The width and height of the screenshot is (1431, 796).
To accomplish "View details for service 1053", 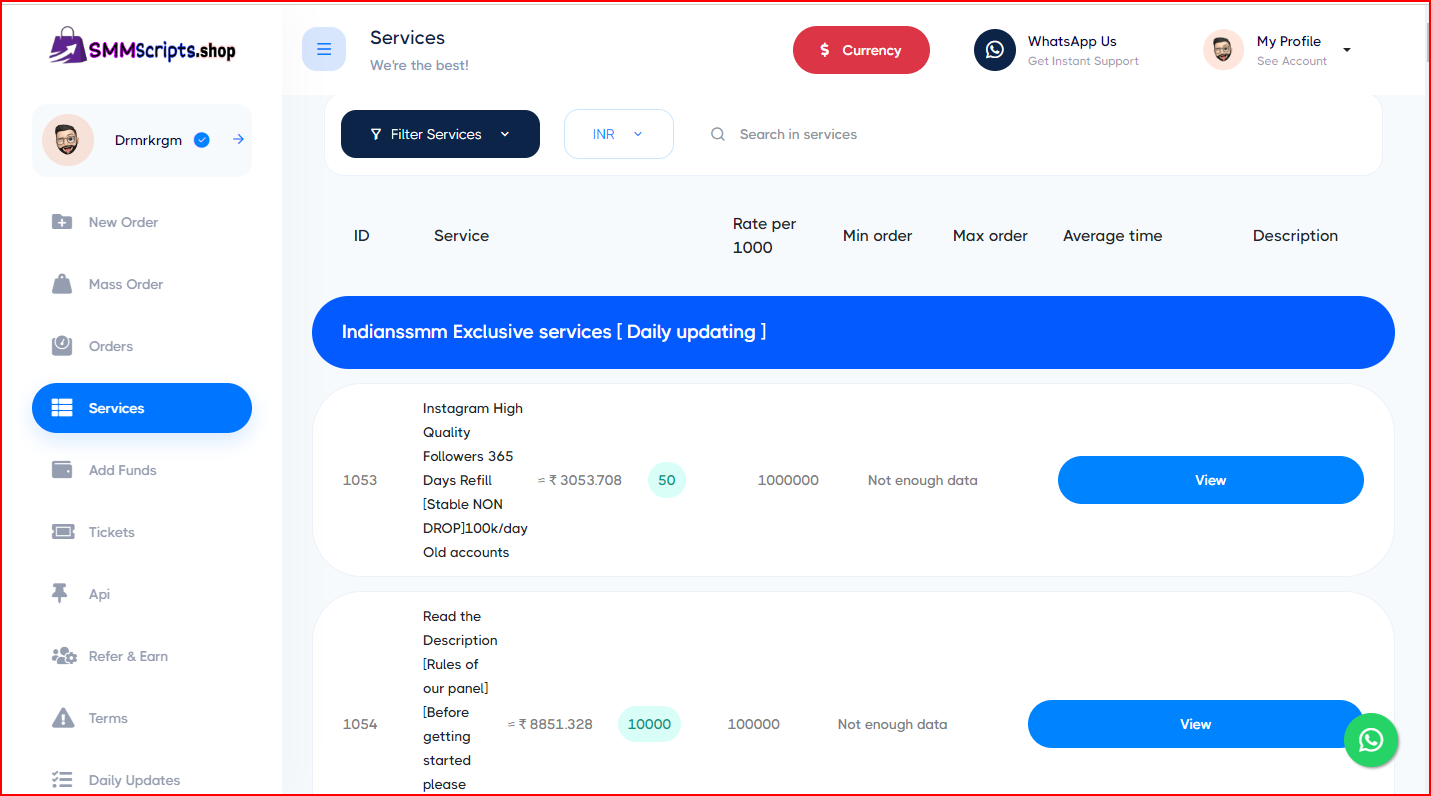I will [1210, 480].
